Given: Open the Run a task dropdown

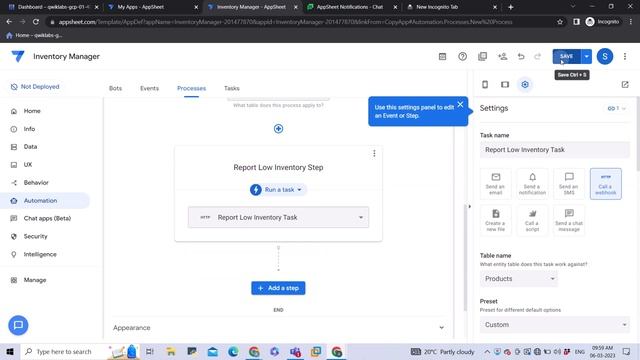Looking at the screenshot, I should (278, 190).
